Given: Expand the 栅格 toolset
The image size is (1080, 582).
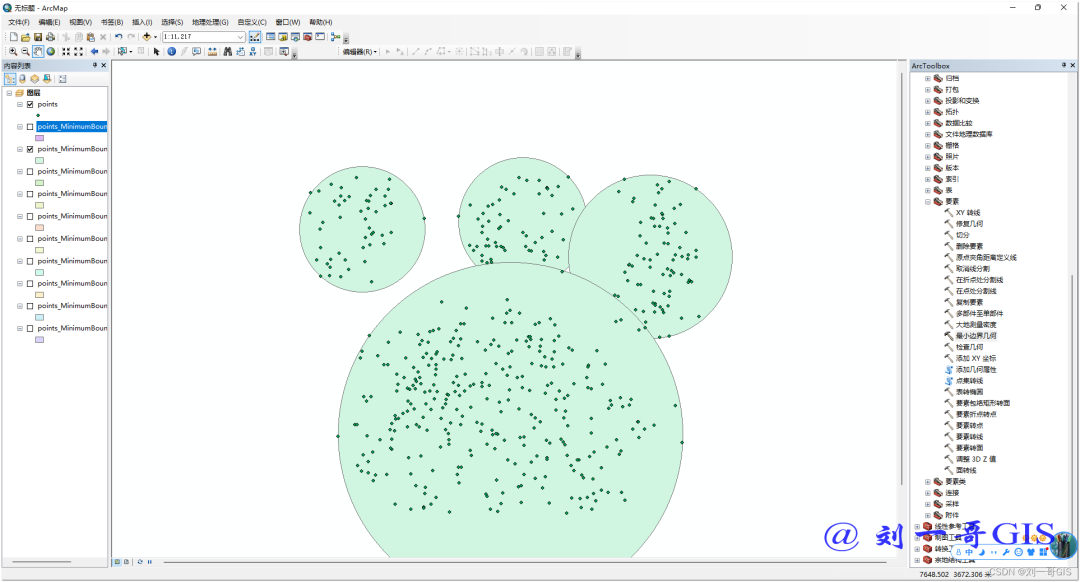Looking at the screenshot, I should click(x=928, y=145).
